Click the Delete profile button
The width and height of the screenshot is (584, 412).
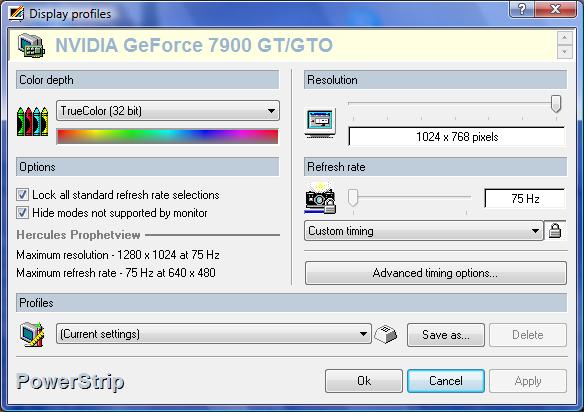click(528, 335)
